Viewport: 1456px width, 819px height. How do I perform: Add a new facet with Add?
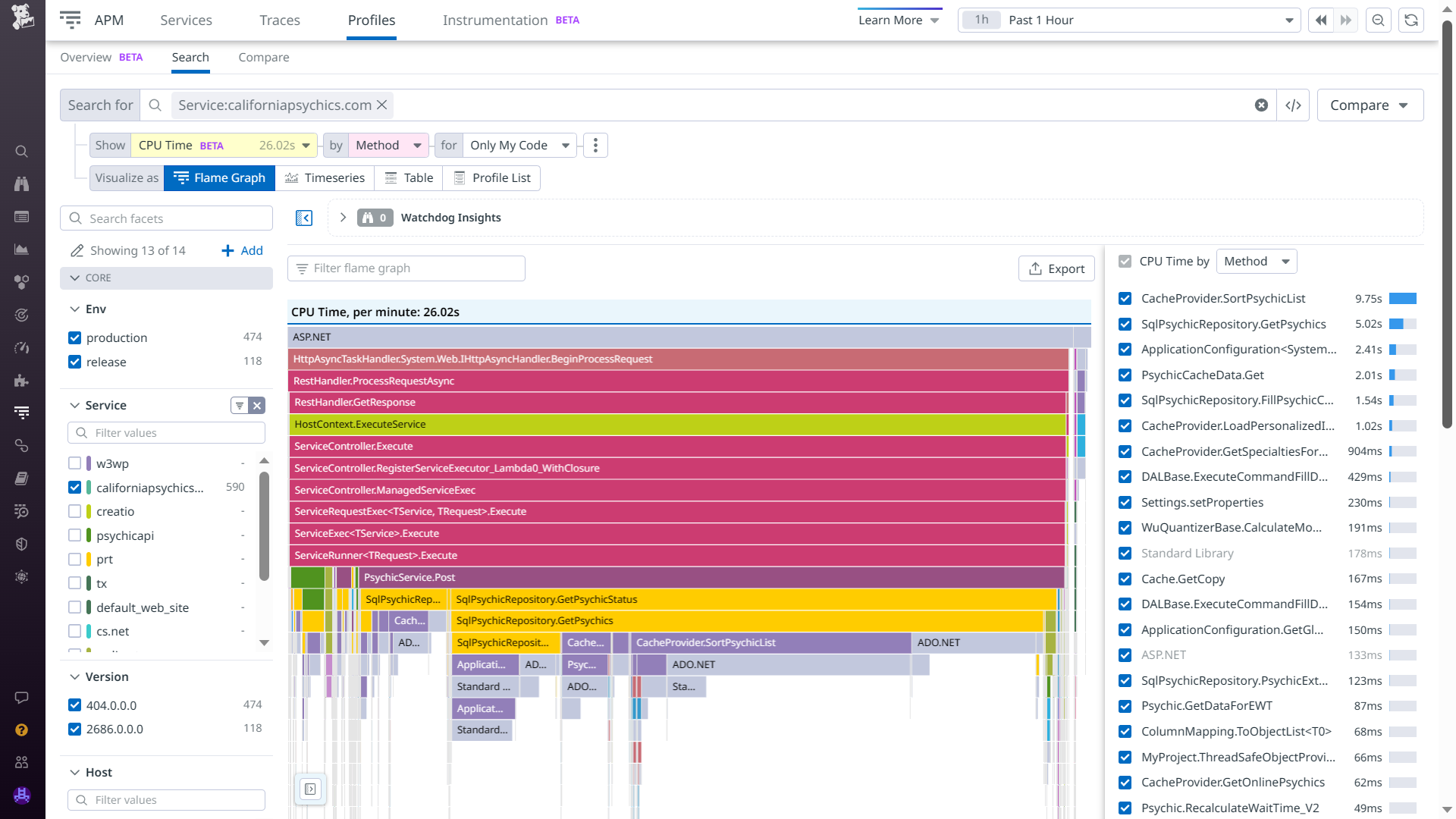(x=242, y=251)
